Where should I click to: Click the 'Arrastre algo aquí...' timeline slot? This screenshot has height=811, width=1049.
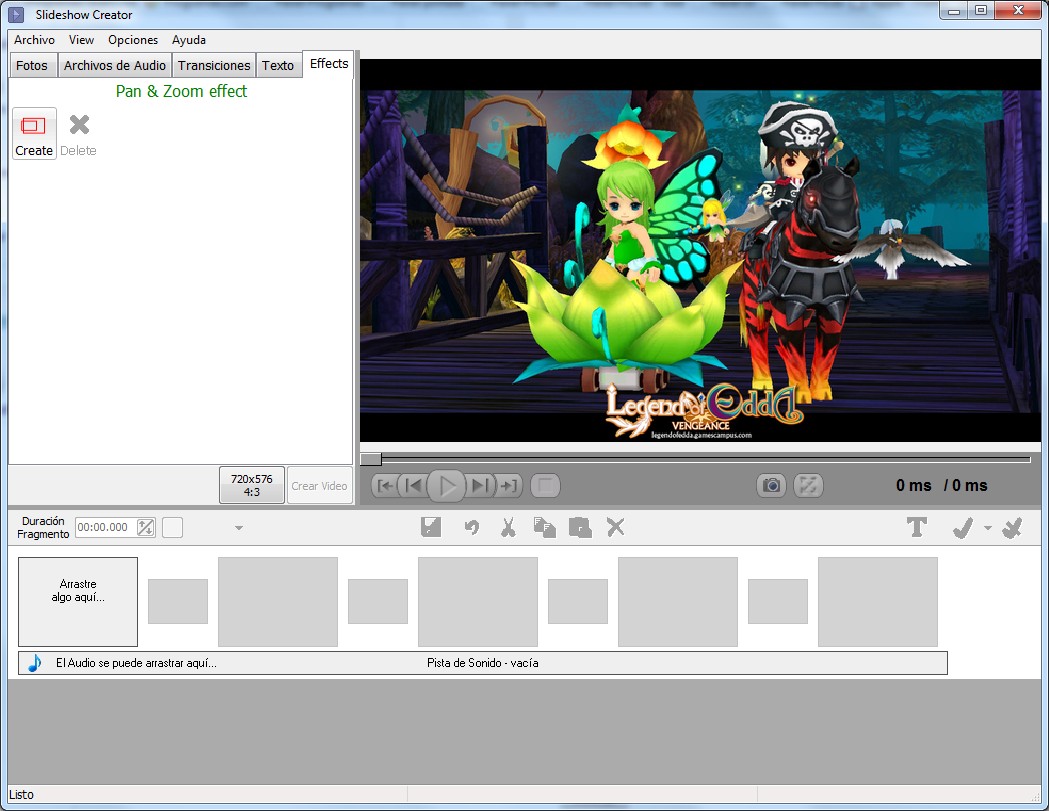78,602
